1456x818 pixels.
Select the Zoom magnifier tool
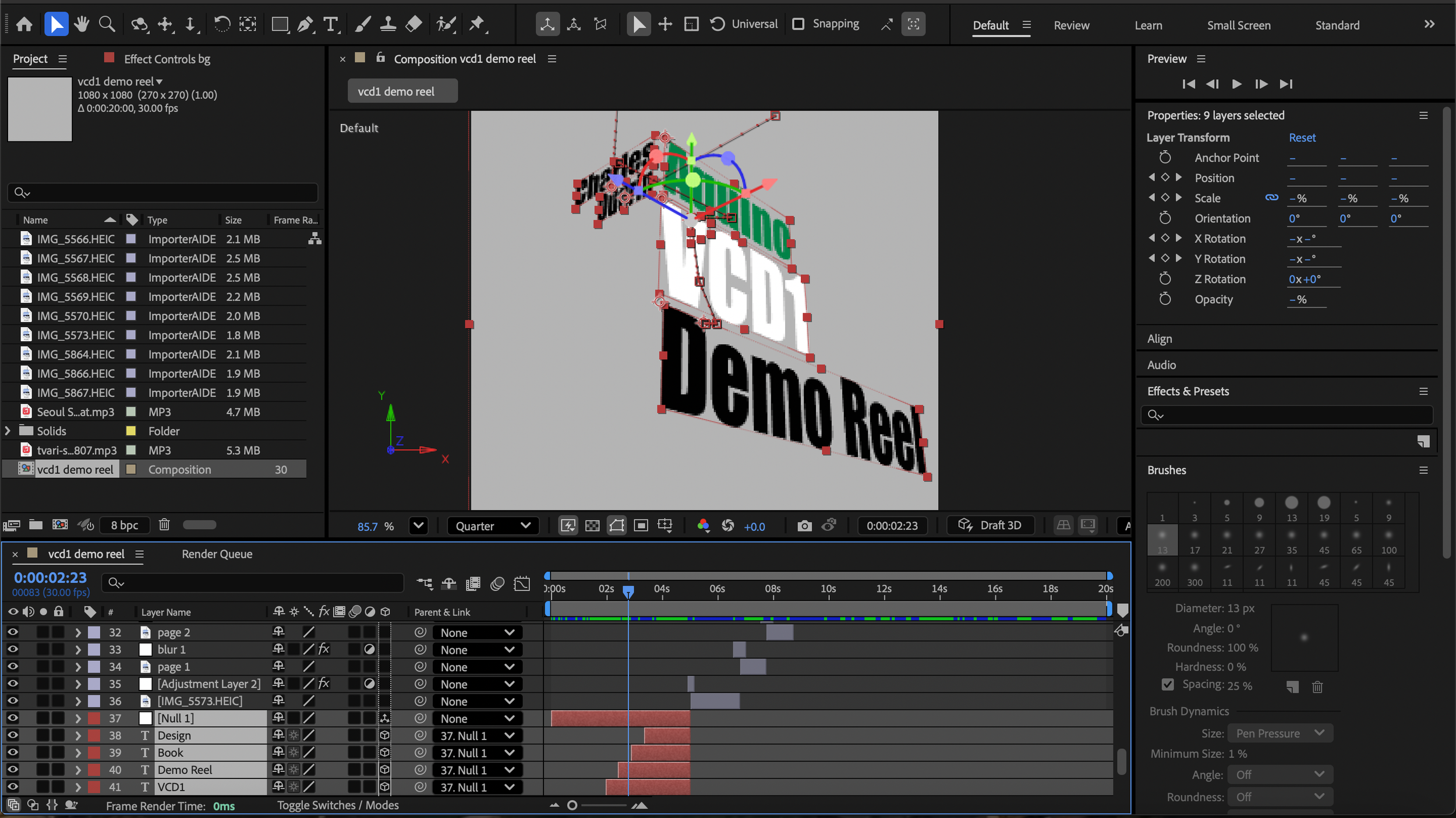click(107, 24)
